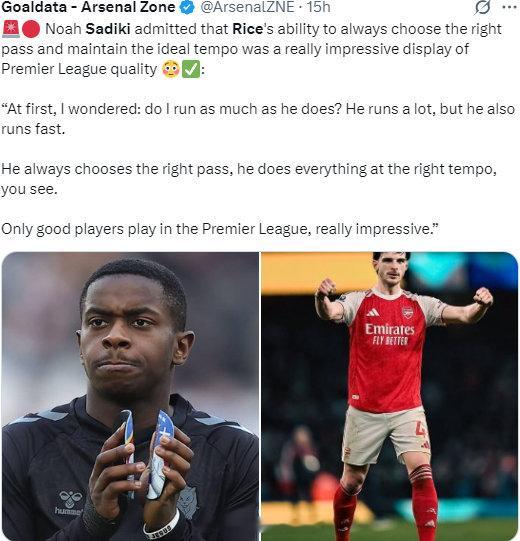Click the quote starting "At first, I wondered"
Image resolution: width=520 pixels, height=541 pixels.
pyautogui.click(x=258, y=119)
